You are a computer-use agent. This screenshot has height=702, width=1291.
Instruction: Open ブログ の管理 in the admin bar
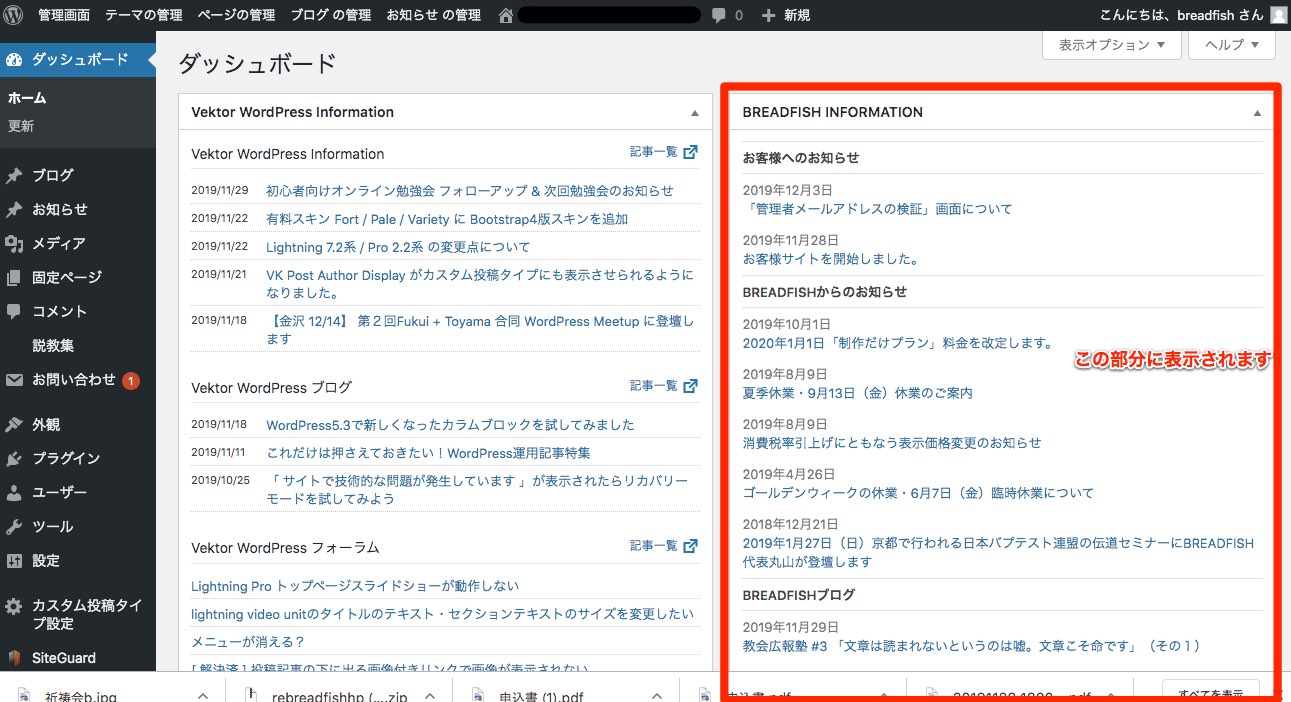(x=331, y=15)
